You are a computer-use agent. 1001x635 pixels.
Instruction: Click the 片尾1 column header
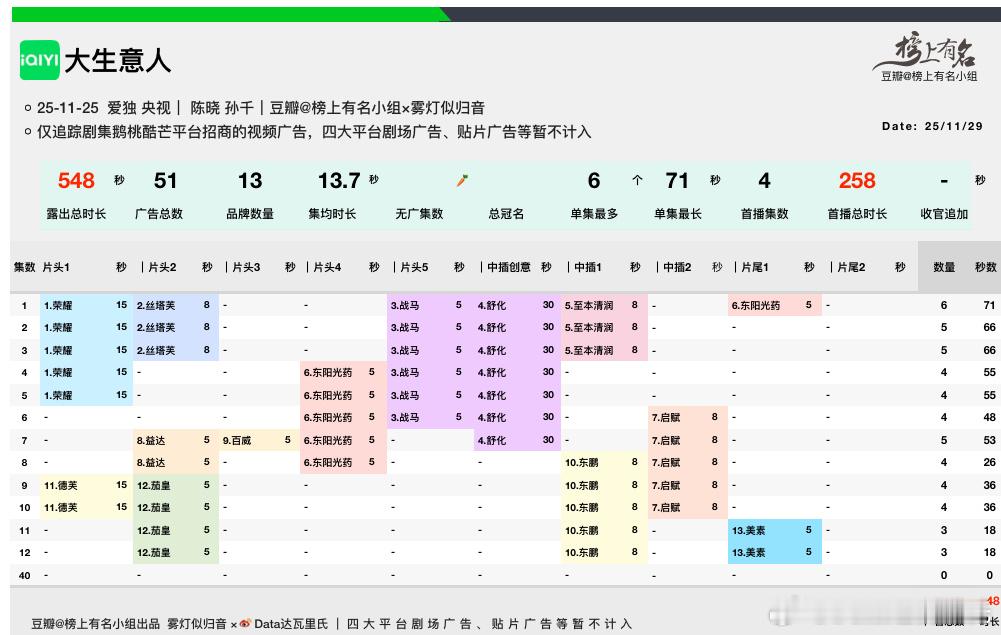755,267
